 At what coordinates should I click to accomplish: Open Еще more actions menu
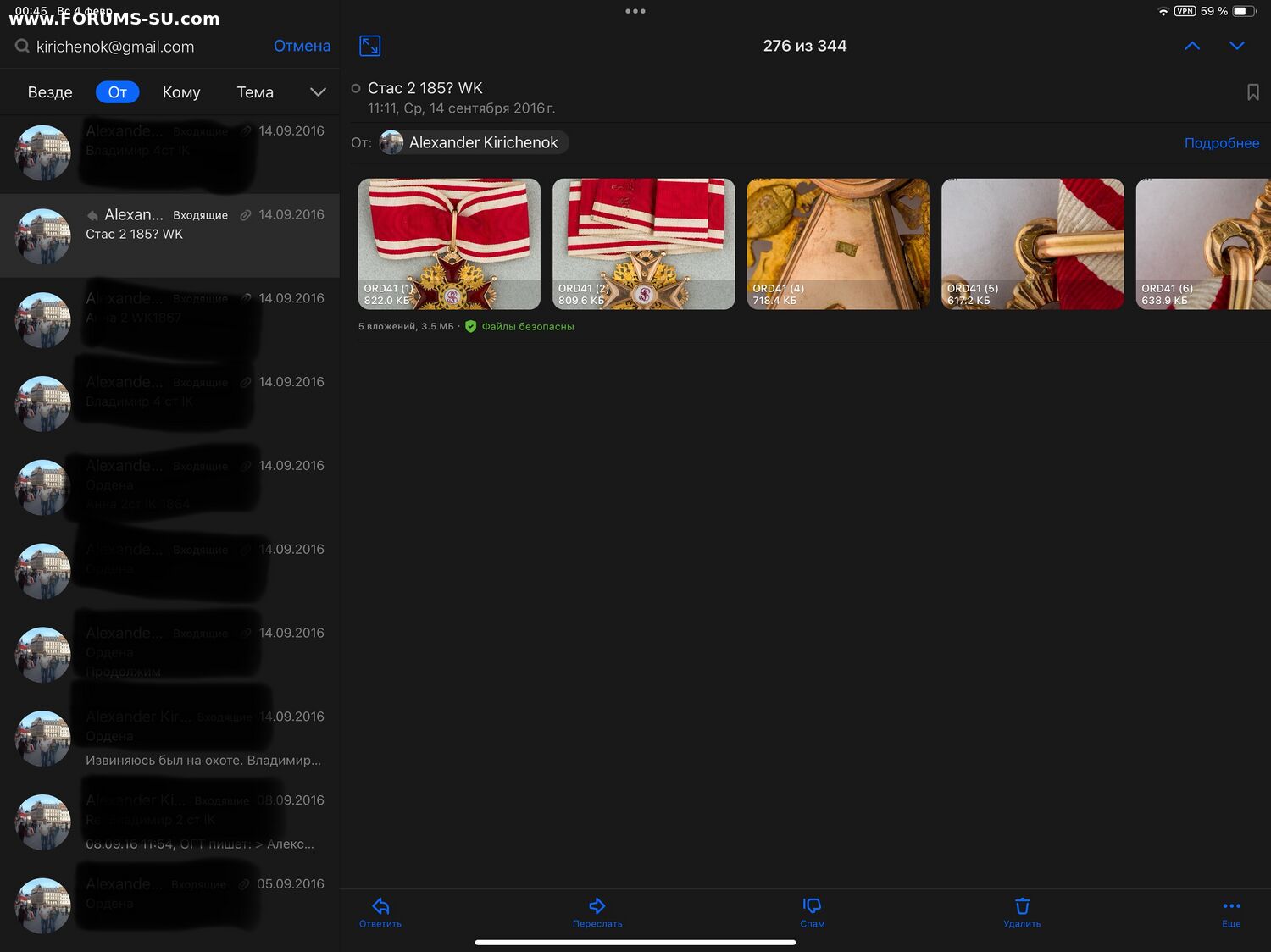(1231, 912)
